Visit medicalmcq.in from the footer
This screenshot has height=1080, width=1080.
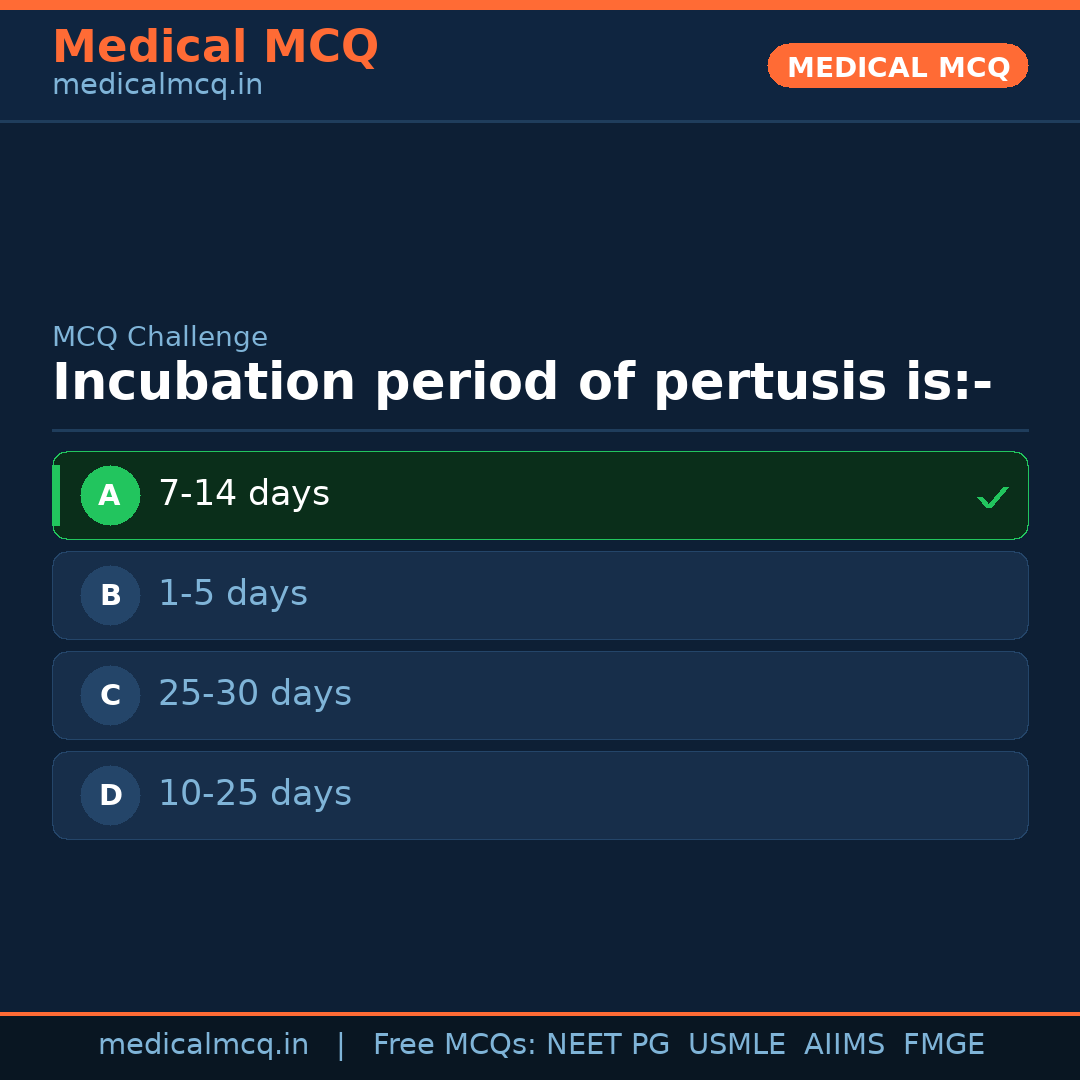tap(204, 1044)
